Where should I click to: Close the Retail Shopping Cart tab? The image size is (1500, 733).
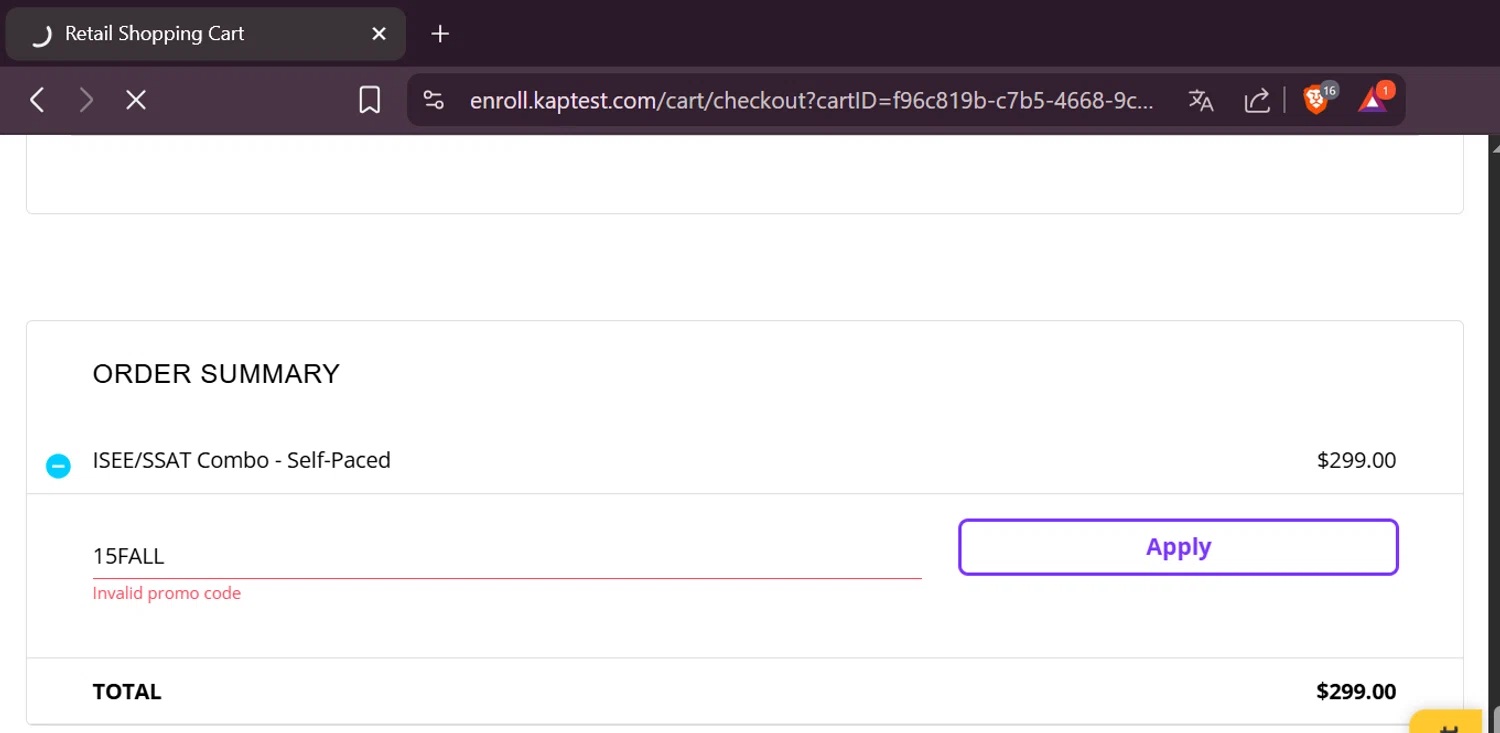(x=379, y=34)
